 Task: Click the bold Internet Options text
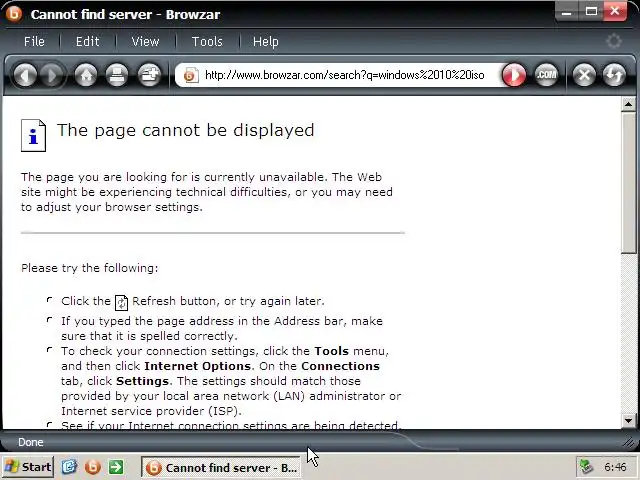(x=198, y=366)
